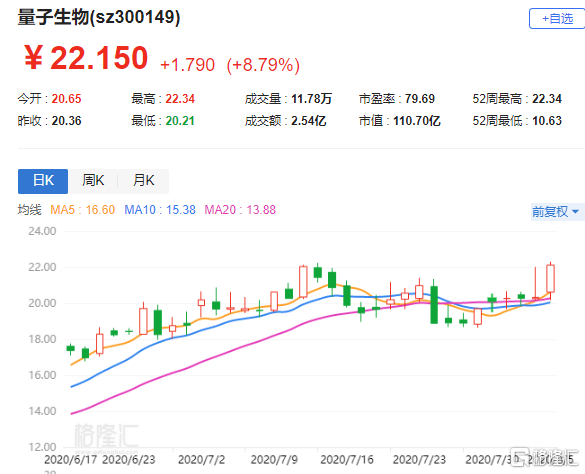Click the 16.00 y-axis label
The image size is (585, 474).
[x=42, y=375]
